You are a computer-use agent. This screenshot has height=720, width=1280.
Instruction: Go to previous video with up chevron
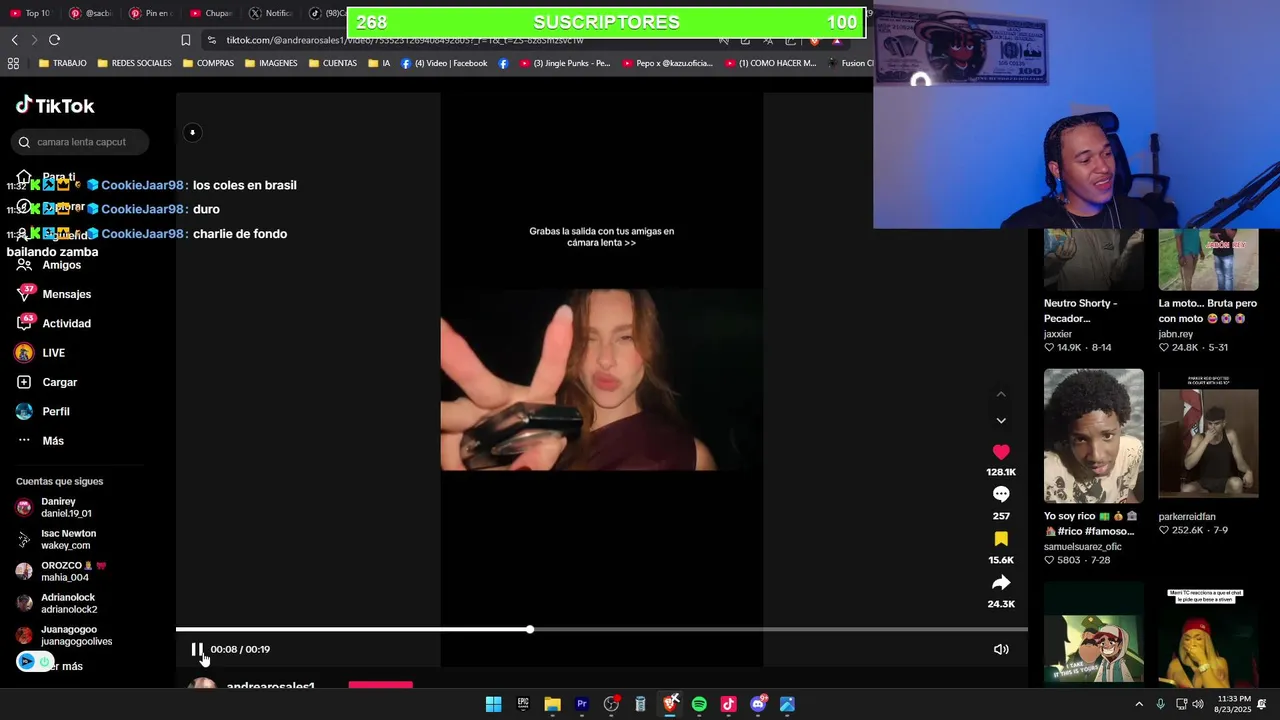[x=1001, y=394]
